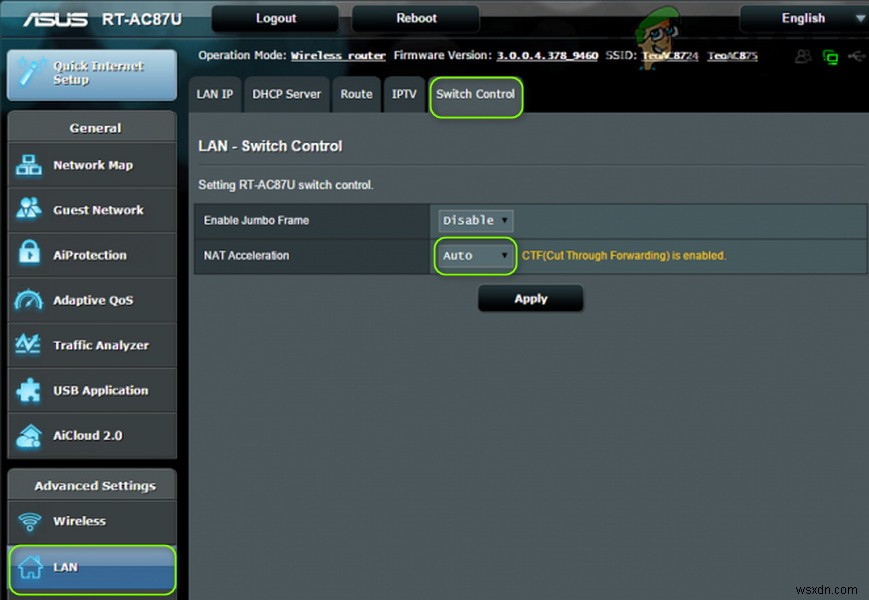This screenshot has width=869, height=600.
Task: Click the first SSID link next to SSID label
Action: coord(670,55)
